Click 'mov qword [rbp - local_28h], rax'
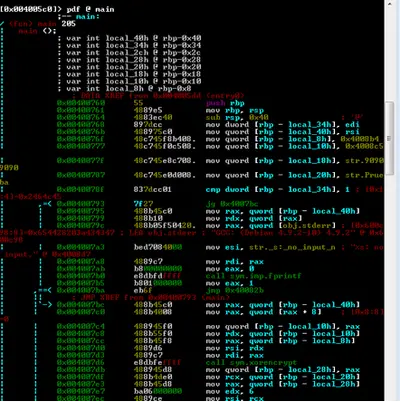 tap(282, 370)
